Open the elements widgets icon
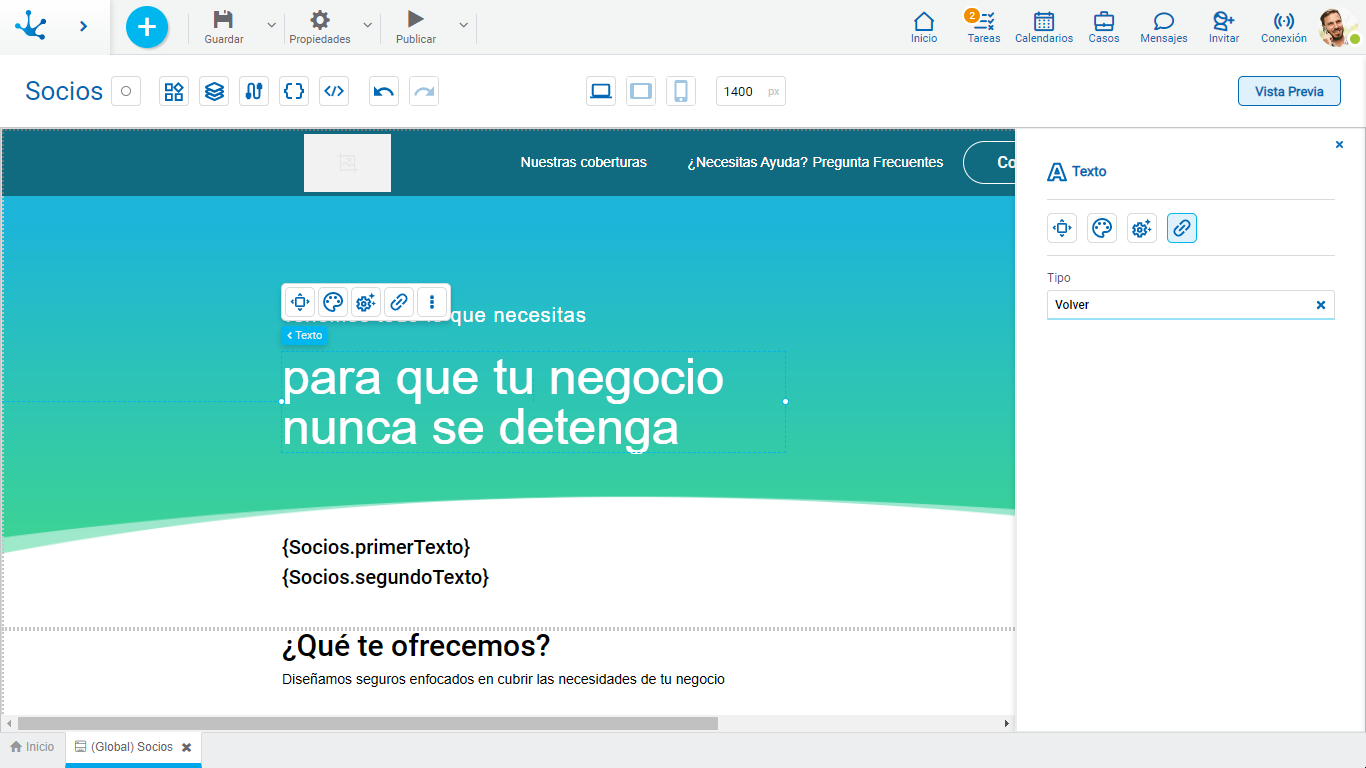 (x=174, y=91)
